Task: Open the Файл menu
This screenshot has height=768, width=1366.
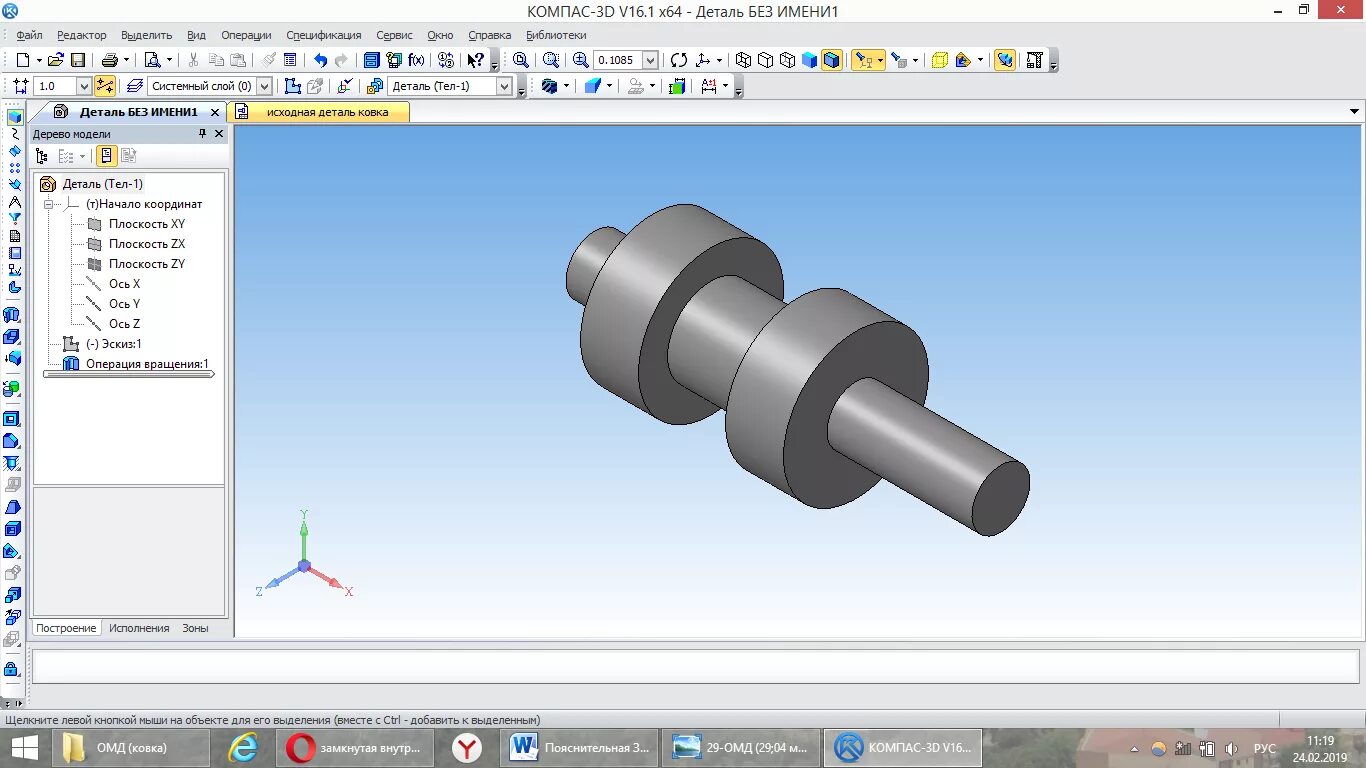Action: click(x=29, y=35)
